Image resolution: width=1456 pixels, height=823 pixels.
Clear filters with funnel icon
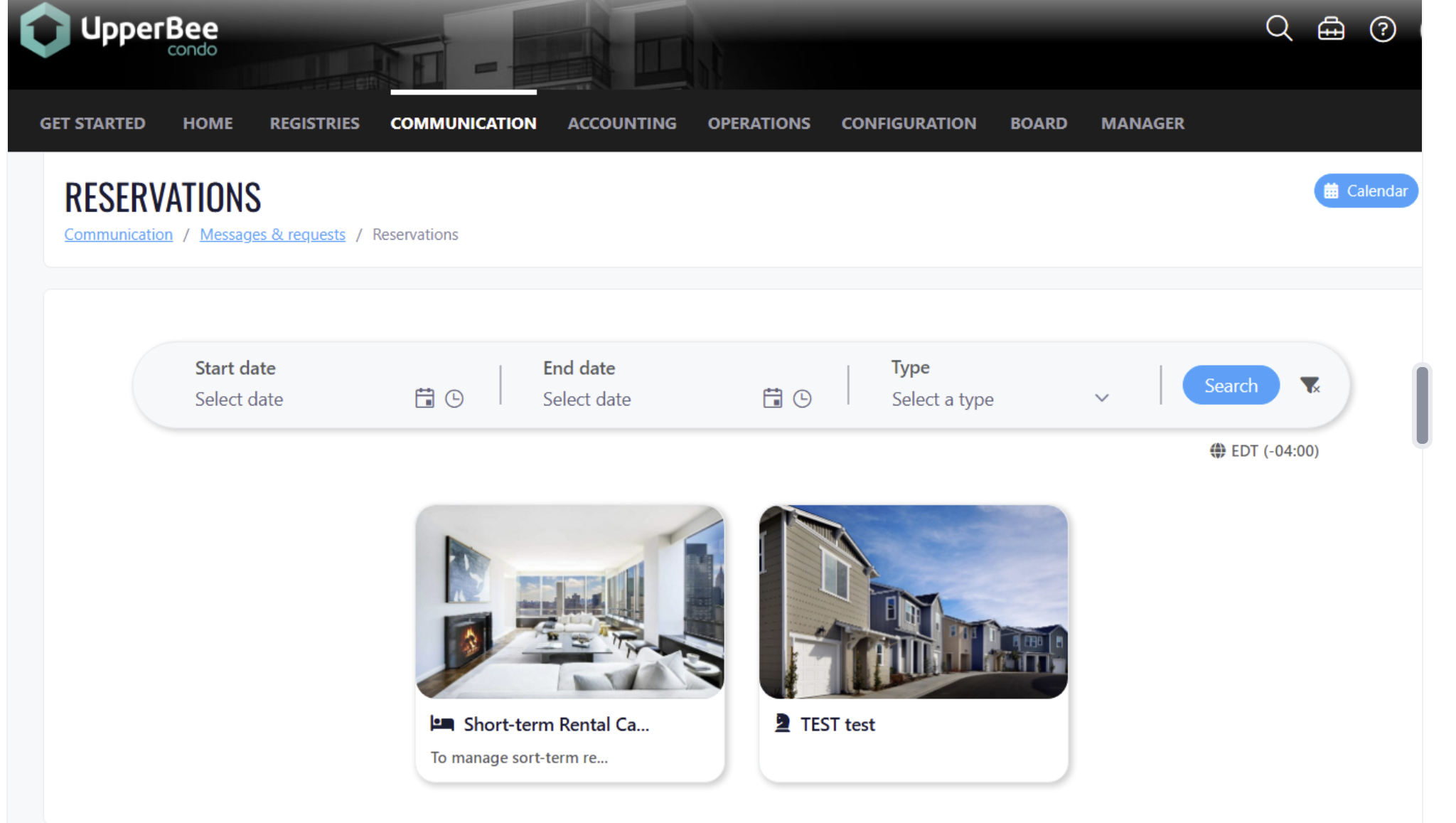click(1310, 386)
